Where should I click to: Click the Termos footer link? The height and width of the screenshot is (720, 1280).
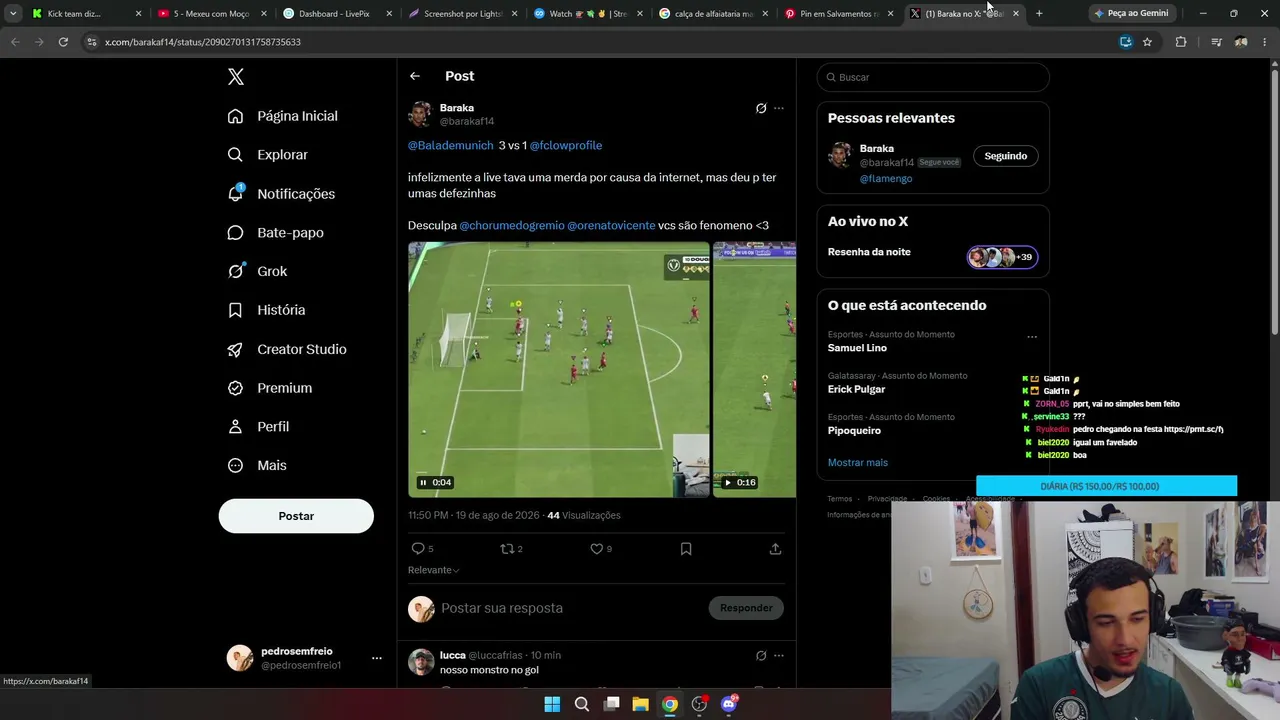tap(840, 499)
